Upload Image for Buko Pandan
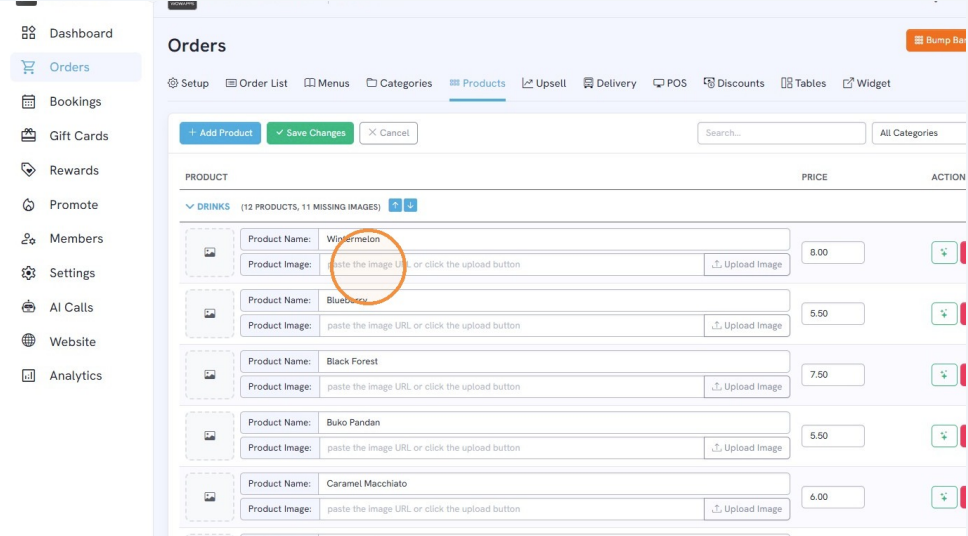This screenshot has height=536, width=968. click(x=747, y=448)
